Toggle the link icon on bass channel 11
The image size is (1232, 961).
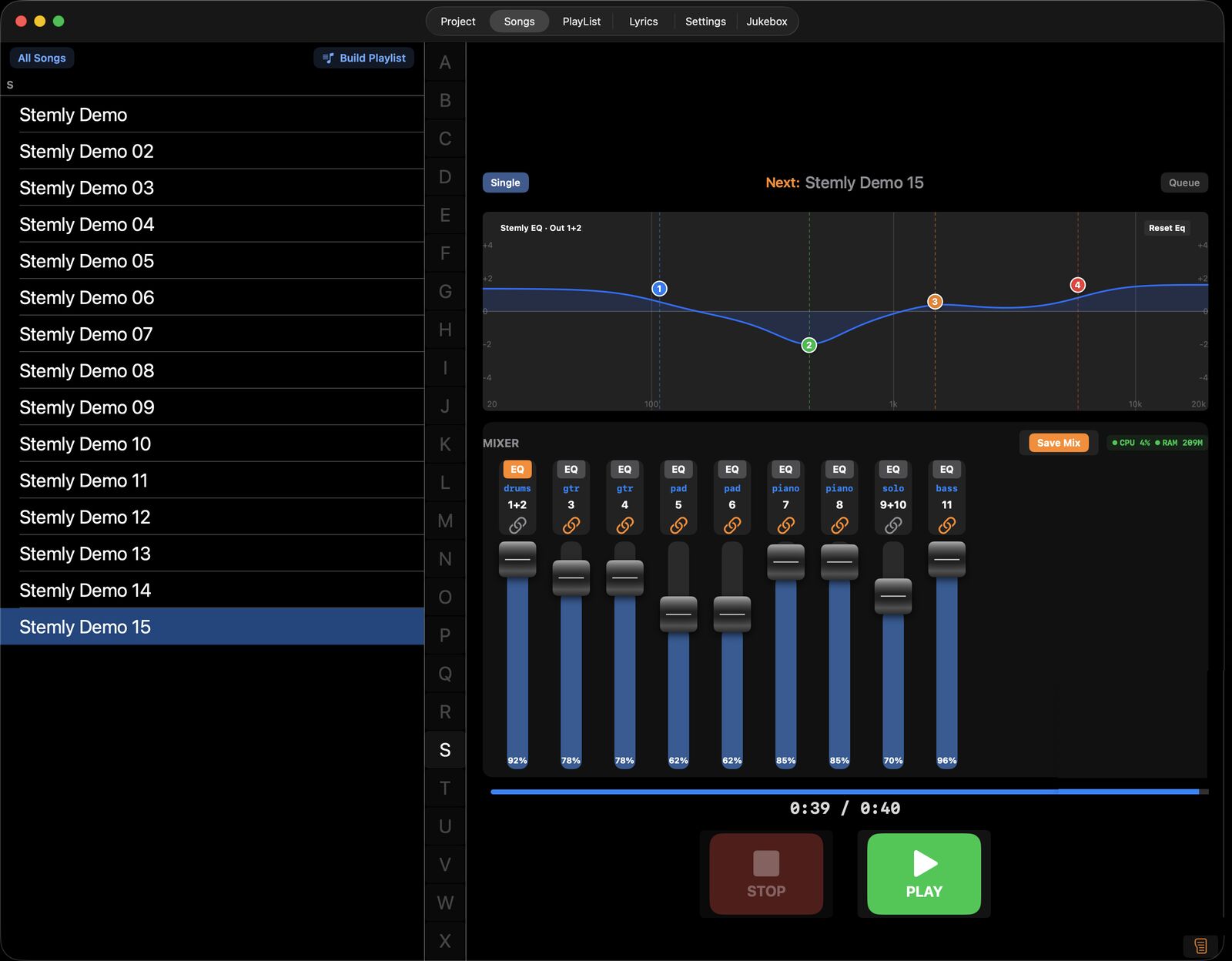coord(947,525)
